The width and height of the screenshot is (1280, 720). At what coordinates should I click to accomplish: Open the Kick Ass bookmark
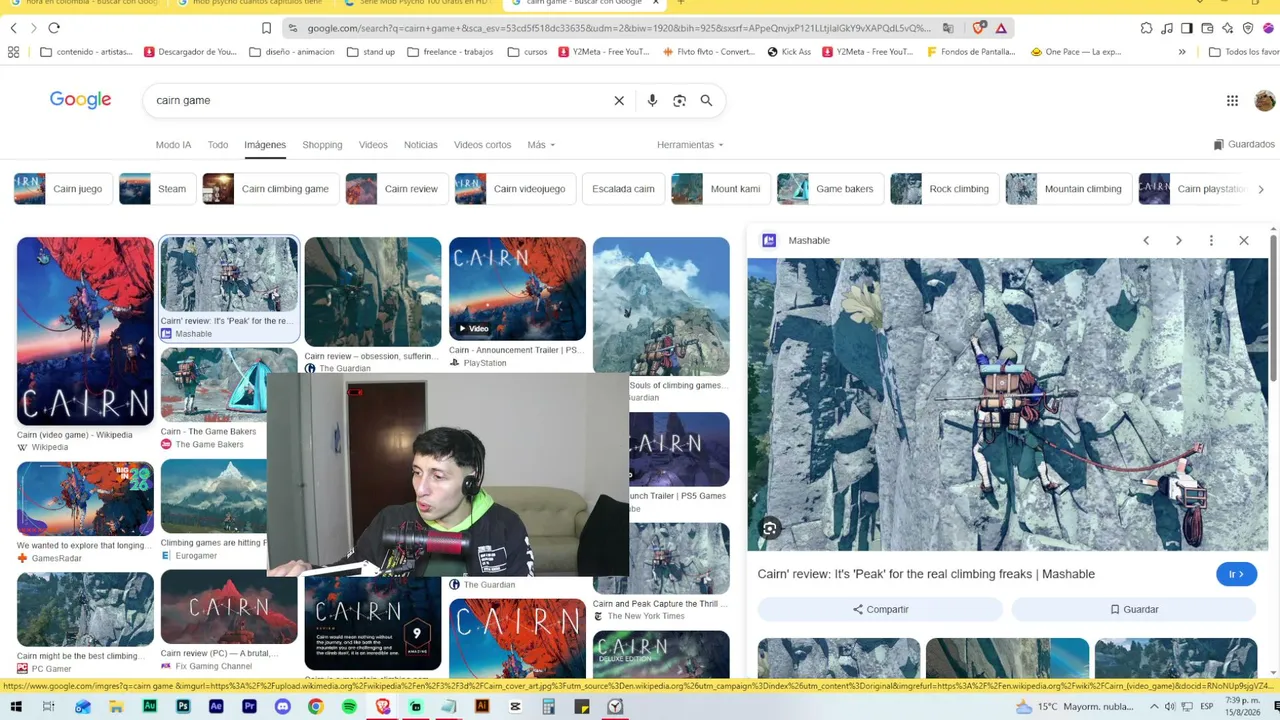tap(789, 52)
